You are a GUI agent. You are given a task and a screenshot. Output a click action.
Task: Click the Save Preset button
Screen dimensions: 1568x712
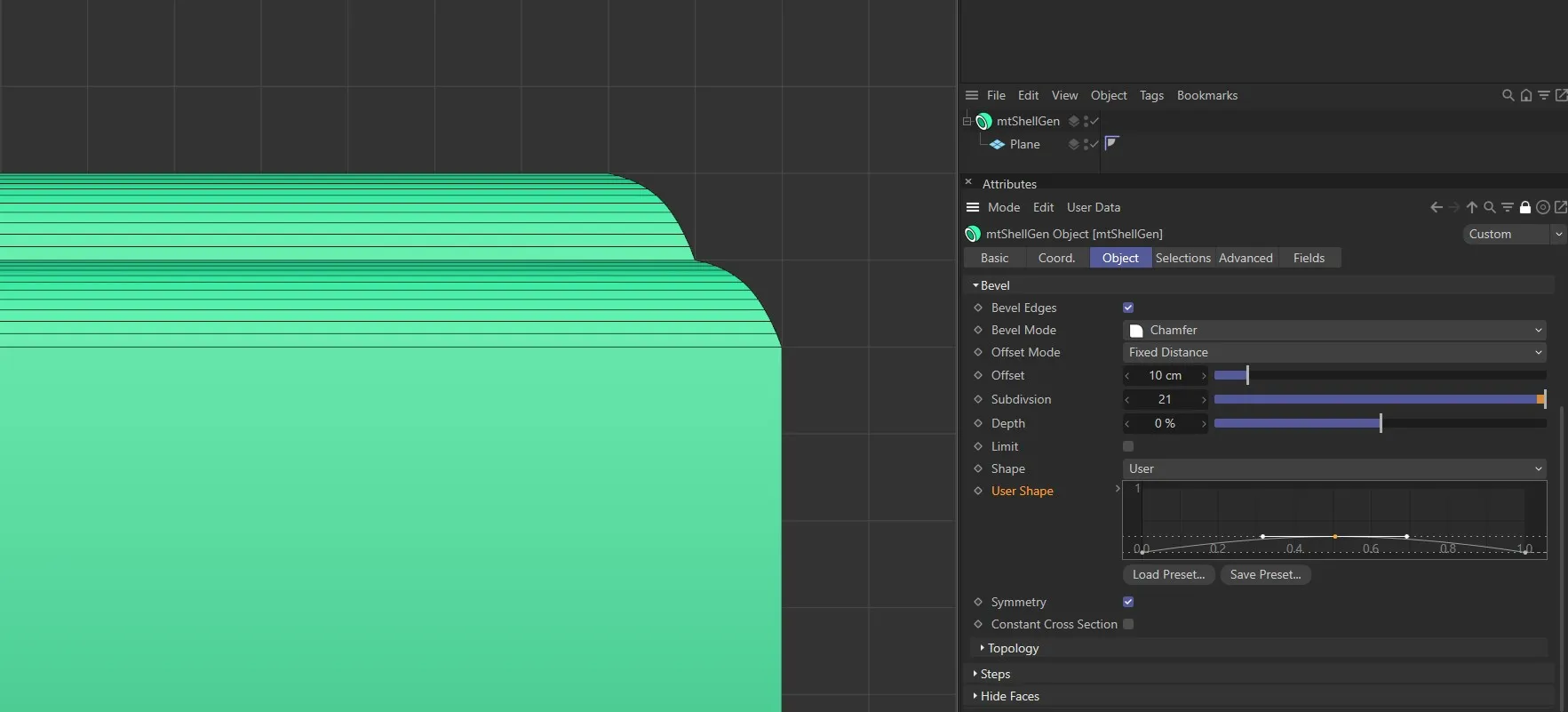pyautogui.click(x=1265, y=574)
